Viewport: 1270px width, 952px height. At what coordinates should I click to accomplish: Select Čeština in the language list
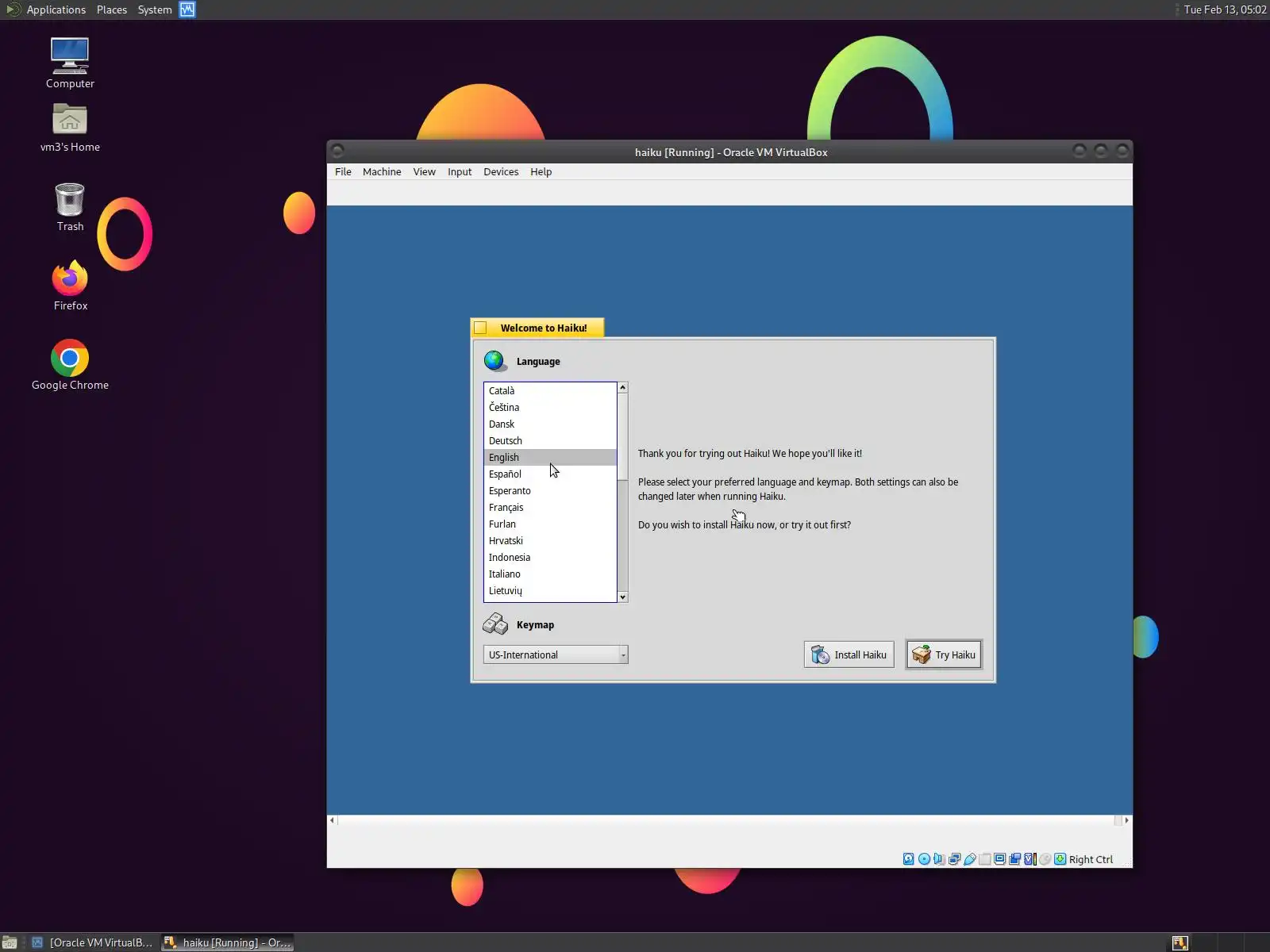click(550, 407)
